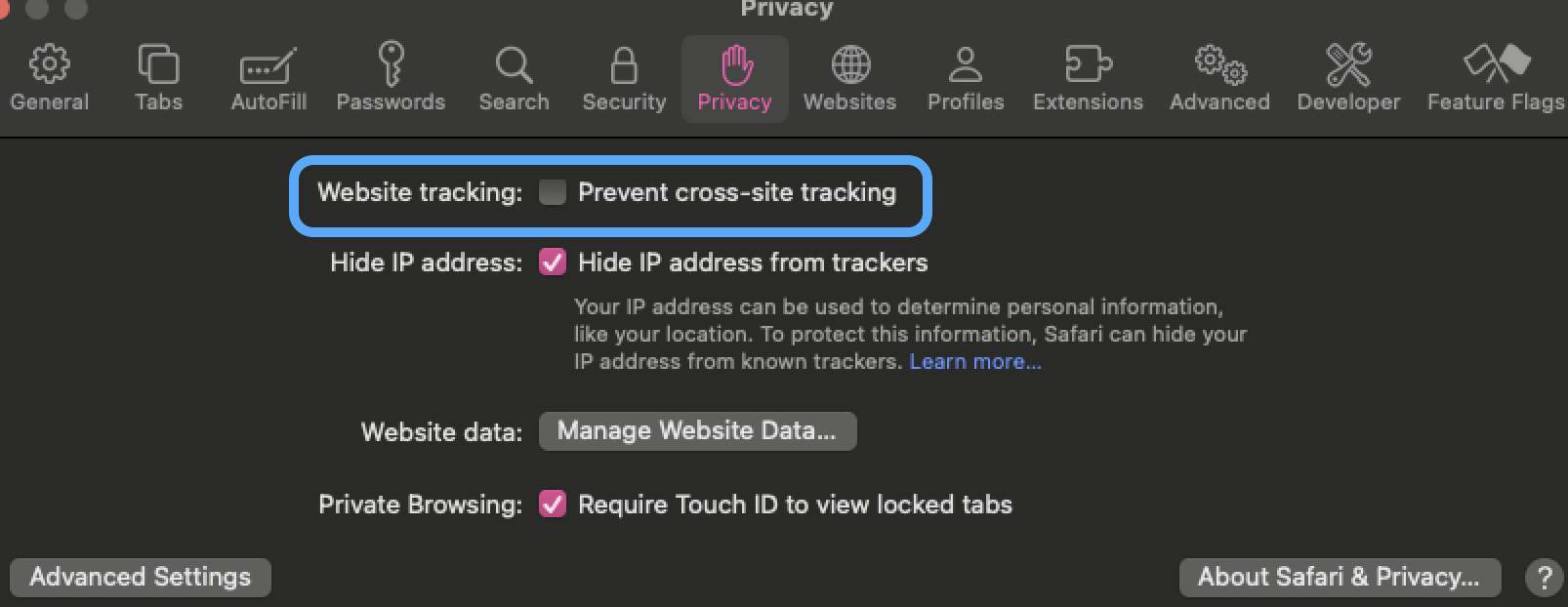Screen dimensions: 1568x607
Task: Open AutoFill preferences icon
Action: 268,65
